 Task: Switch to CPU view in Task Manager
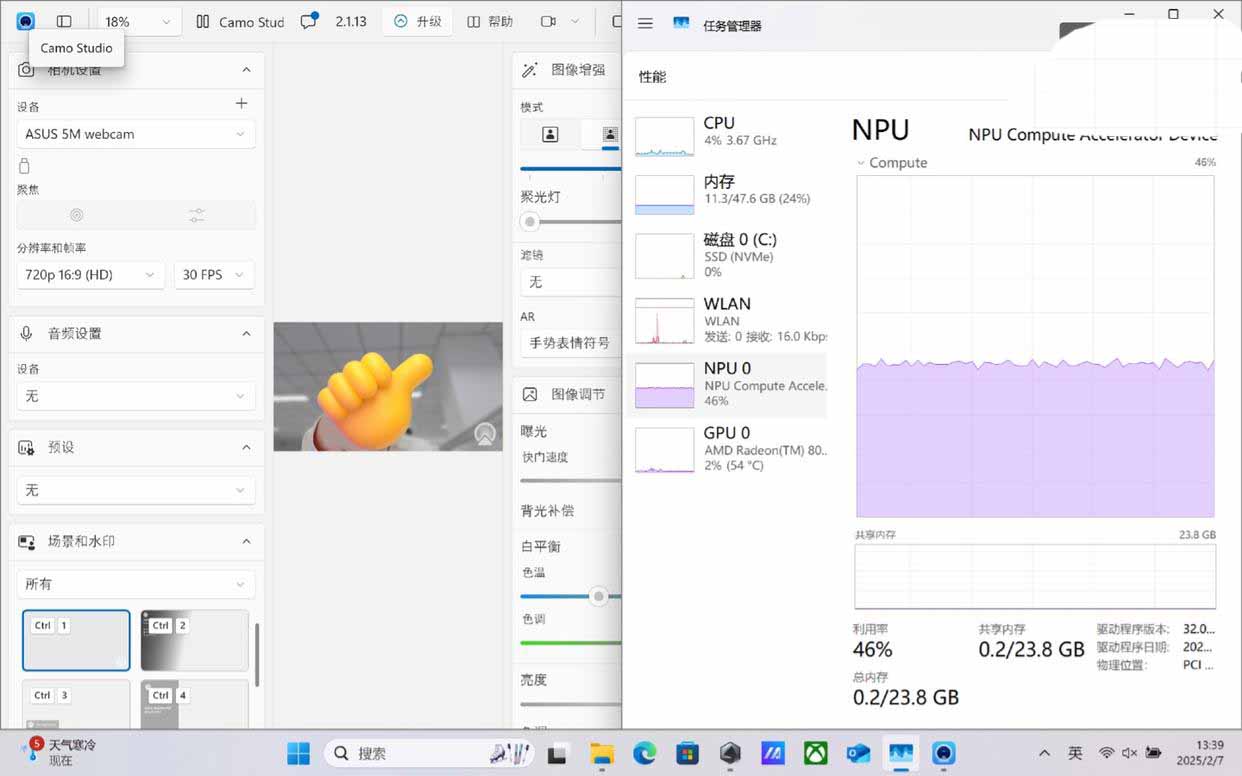pos(730,131)
